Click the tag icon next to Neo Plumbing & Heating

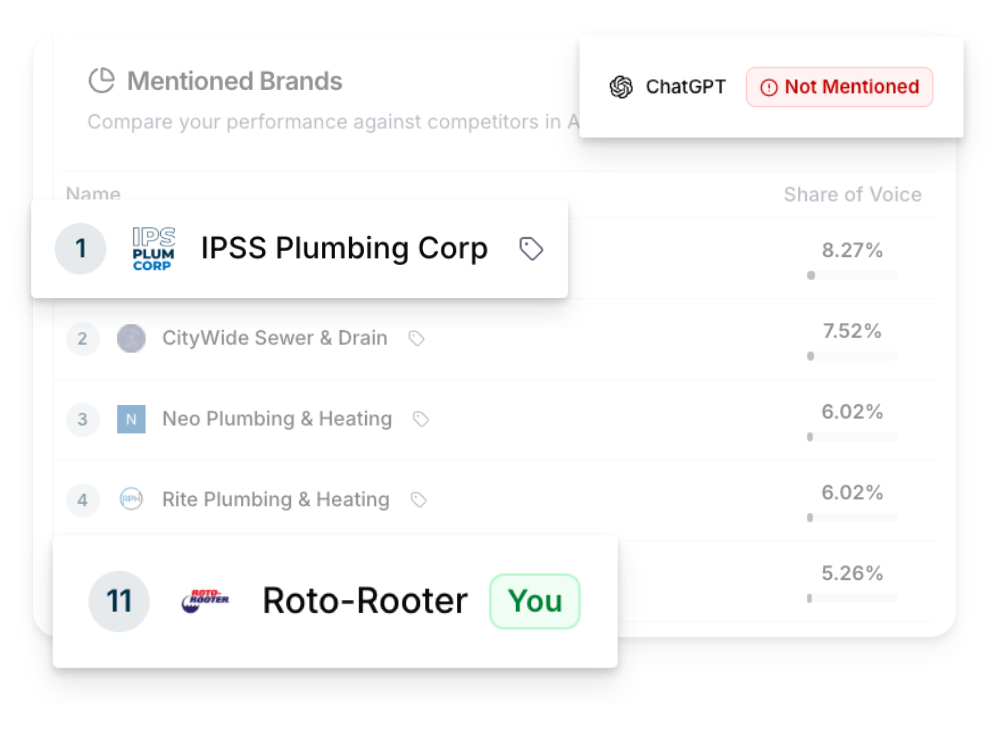(421, 419)
